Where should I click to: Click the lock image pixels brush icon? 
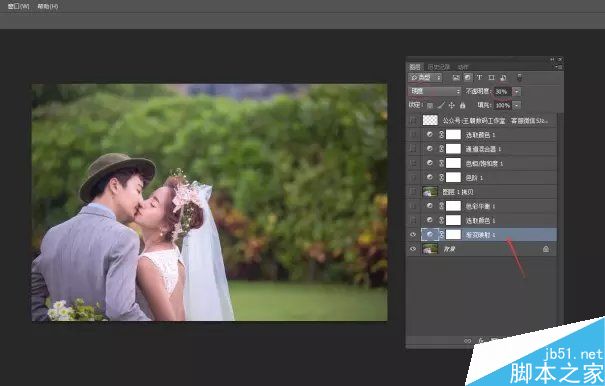pos(441,105)
